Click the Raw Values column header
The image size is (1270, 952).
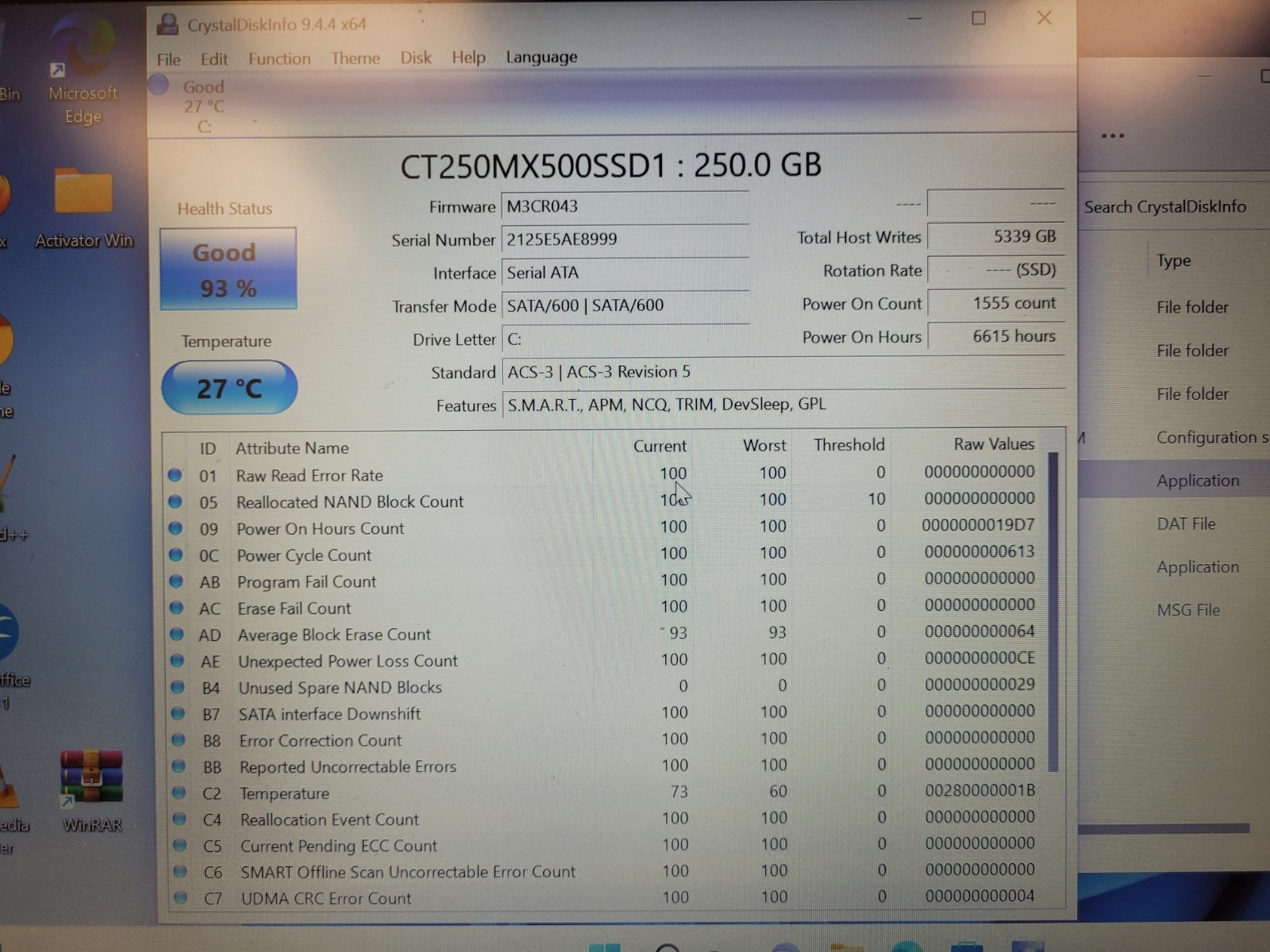[994, 444]
